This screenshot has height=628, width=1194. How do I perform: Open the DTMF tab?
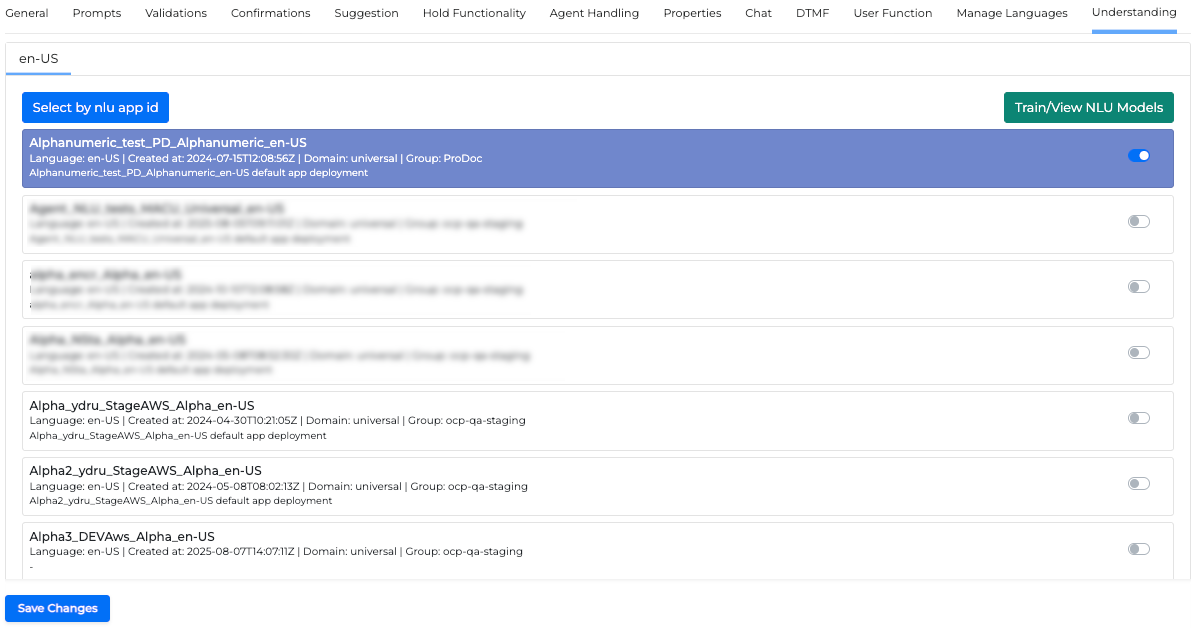(812, 14)
